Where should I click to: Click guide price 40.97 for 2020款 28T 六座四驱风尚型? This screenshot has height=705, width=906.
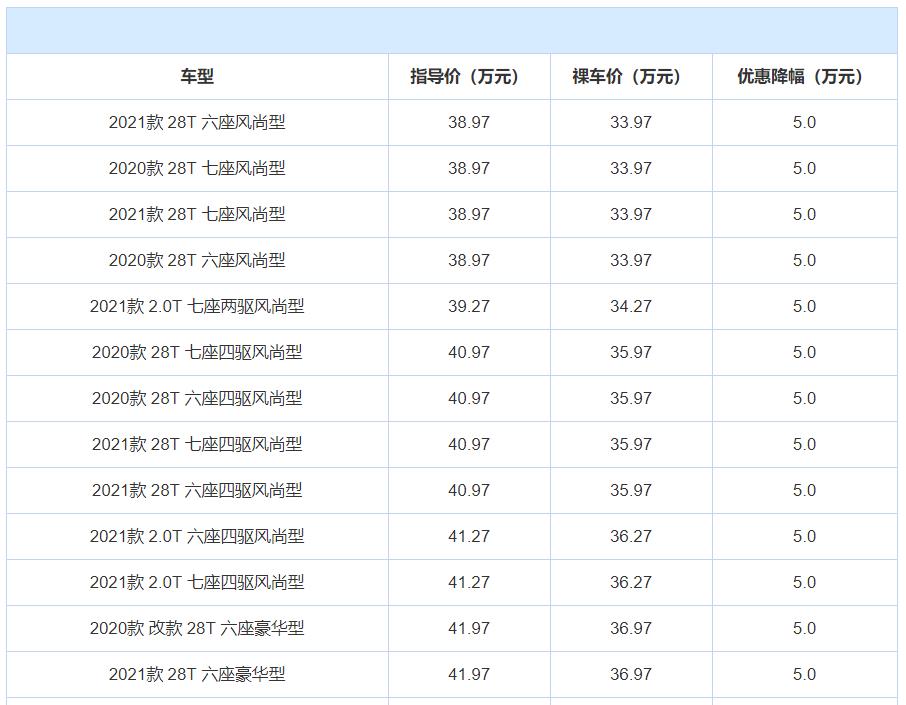click(x=469, y=398)
